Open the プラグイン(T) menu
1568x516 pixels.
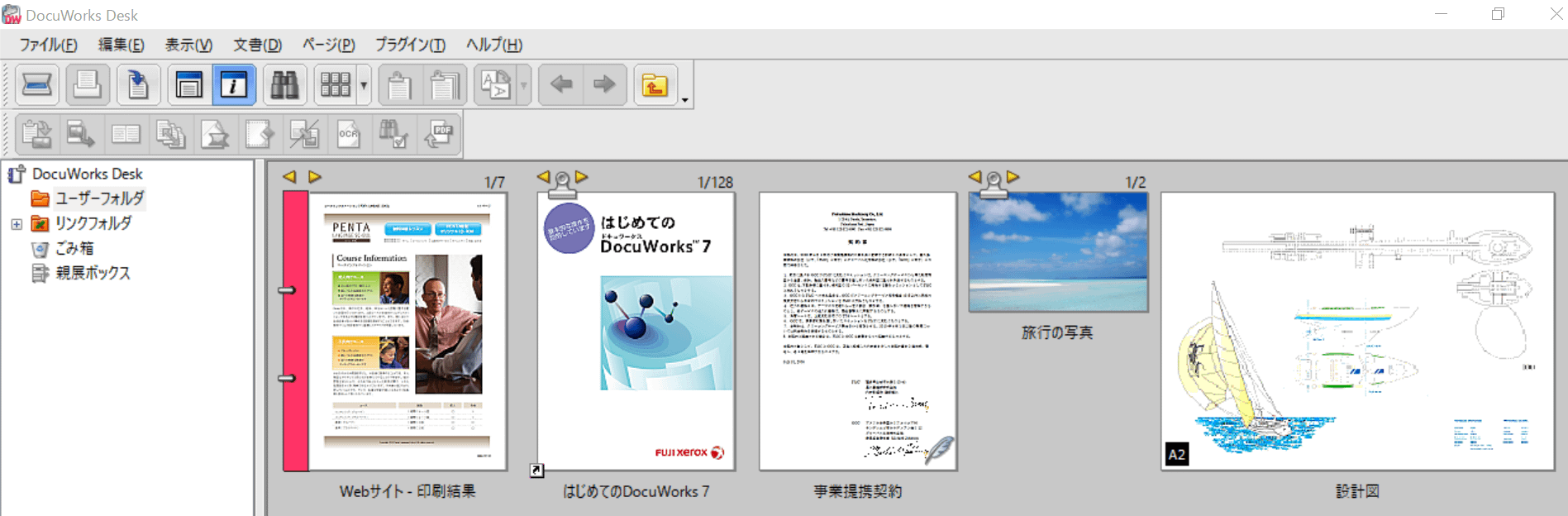tap(410, 45)
